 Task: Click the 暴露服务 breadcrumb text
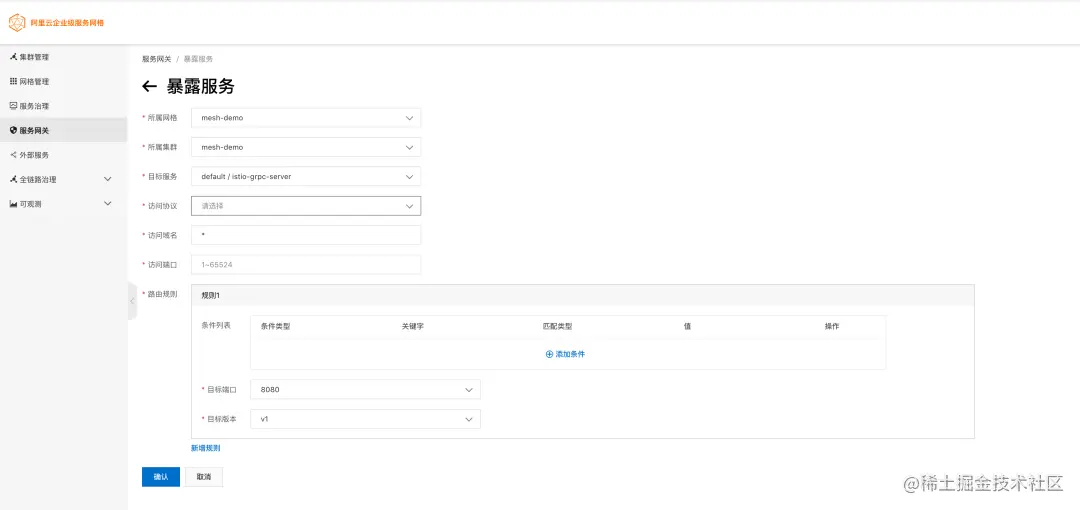click(x=198, y=59)
